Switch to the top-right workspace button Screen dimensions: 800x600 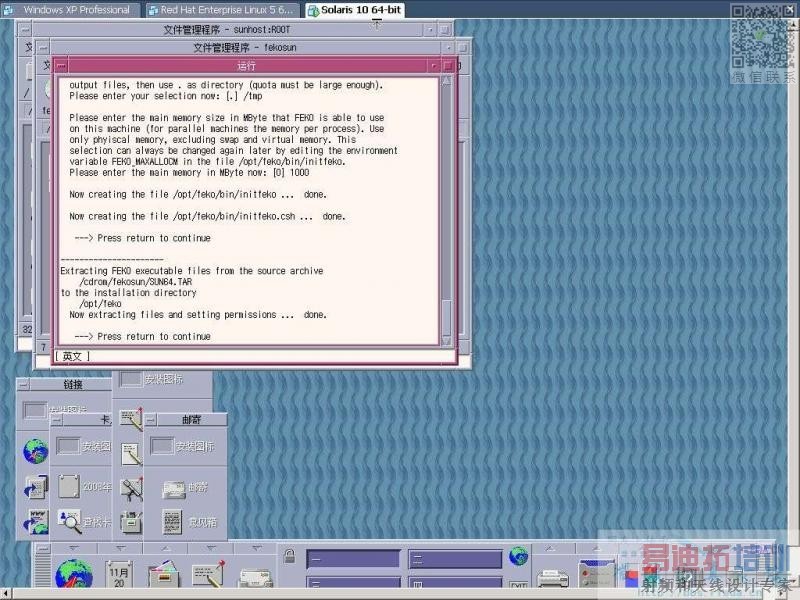coord(455,559)
